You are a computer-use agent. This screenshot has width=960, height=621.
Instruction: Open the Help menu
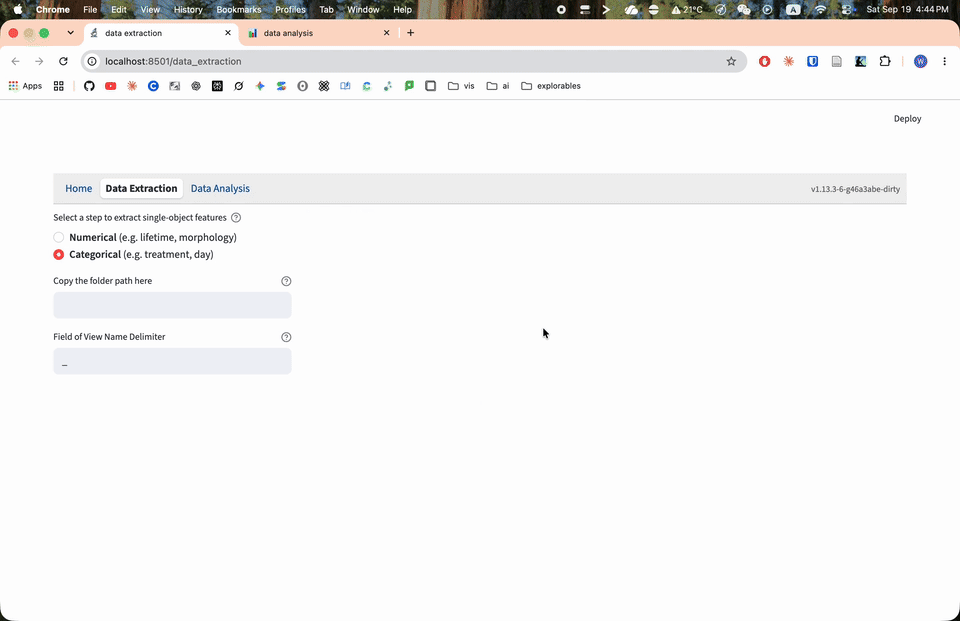tap(402, 9)
